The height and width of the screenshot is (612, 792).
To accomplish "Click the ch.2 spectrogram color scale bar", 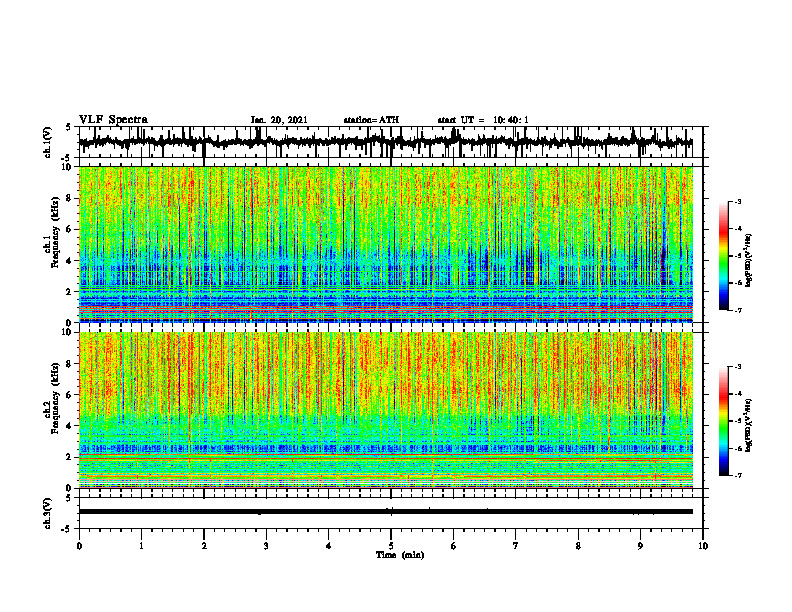I will [x=724, y=421].
